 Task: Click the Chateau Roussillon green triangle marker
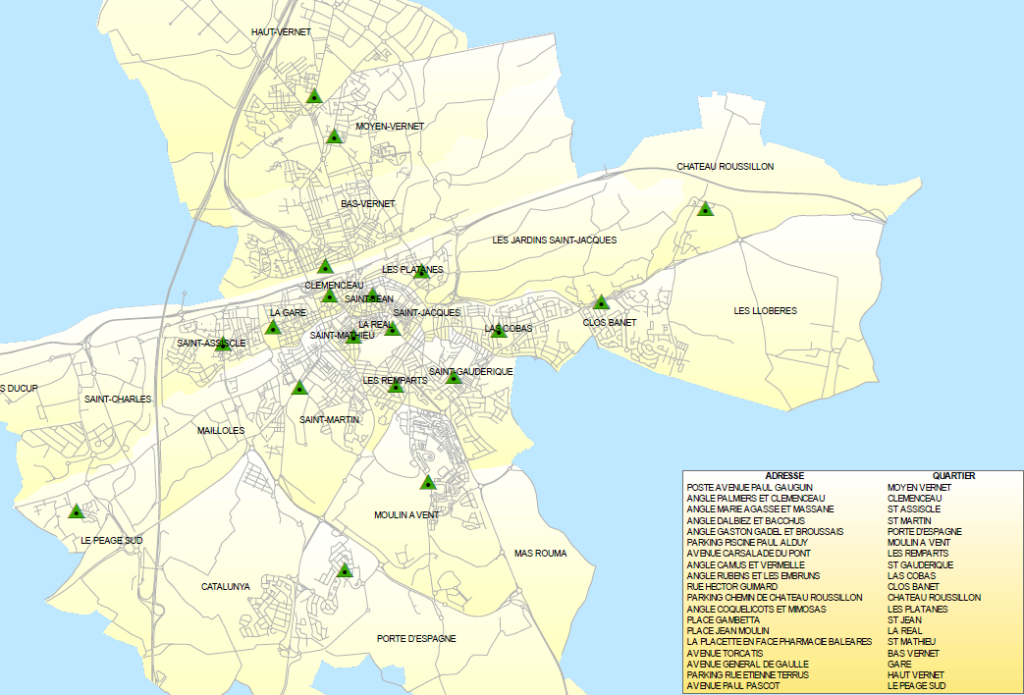point(705,209)
